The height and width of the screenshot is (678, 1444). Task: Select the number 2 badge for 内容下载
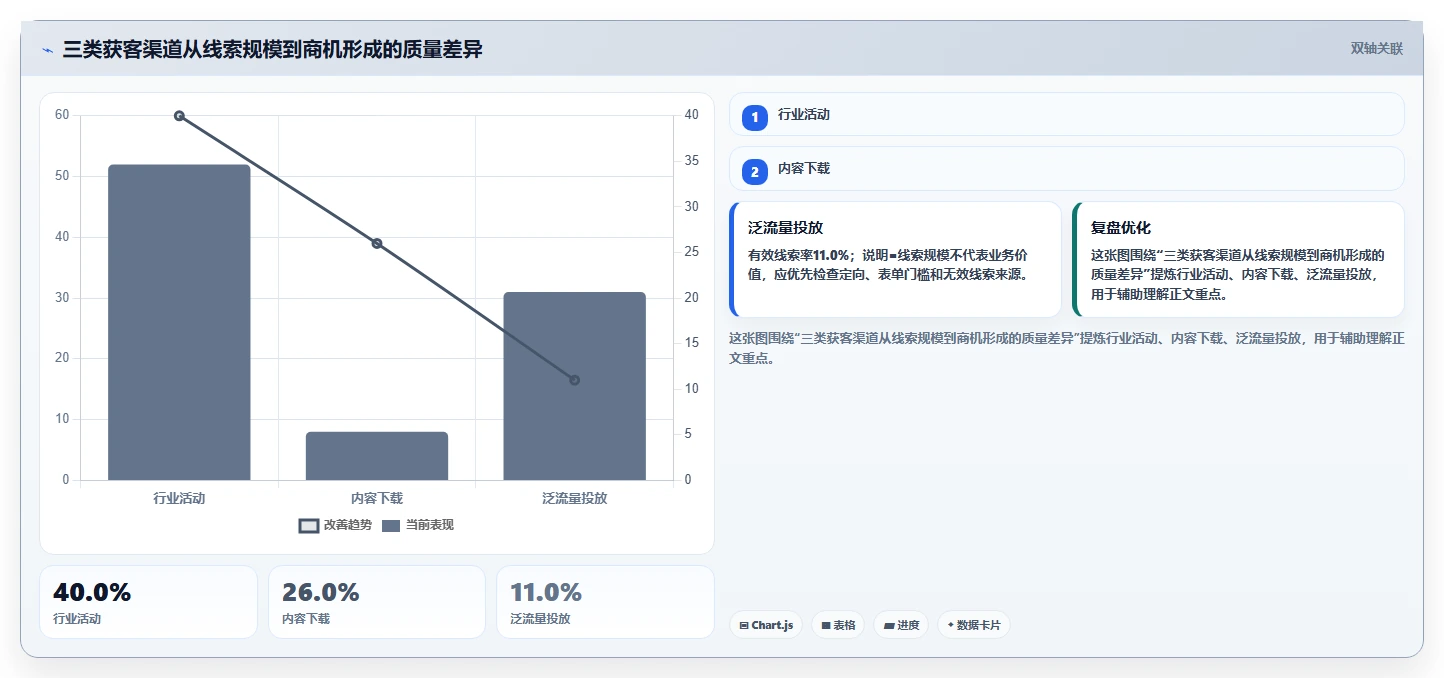(755, 171)
